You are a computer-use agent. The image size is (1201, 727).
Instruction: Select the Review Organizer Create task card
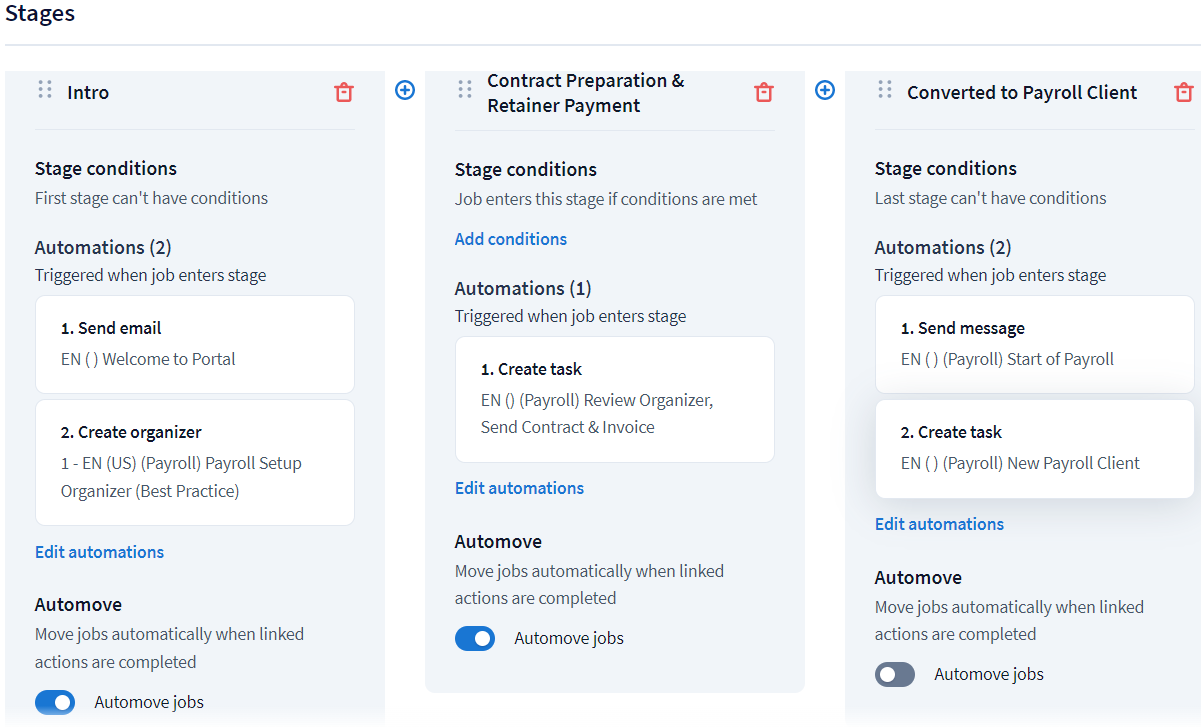coord(614,399)
